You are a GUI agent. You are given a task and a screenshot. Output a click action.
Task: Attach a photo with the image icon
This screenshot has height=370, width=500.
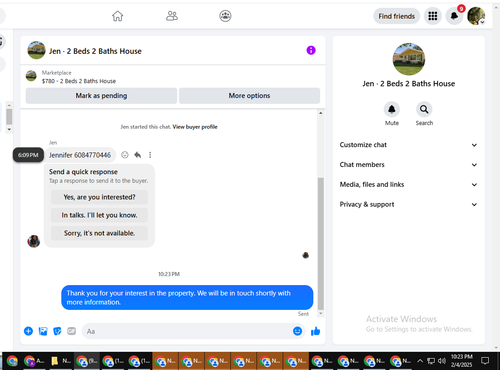pyautogui.click(x=43, y=331)
